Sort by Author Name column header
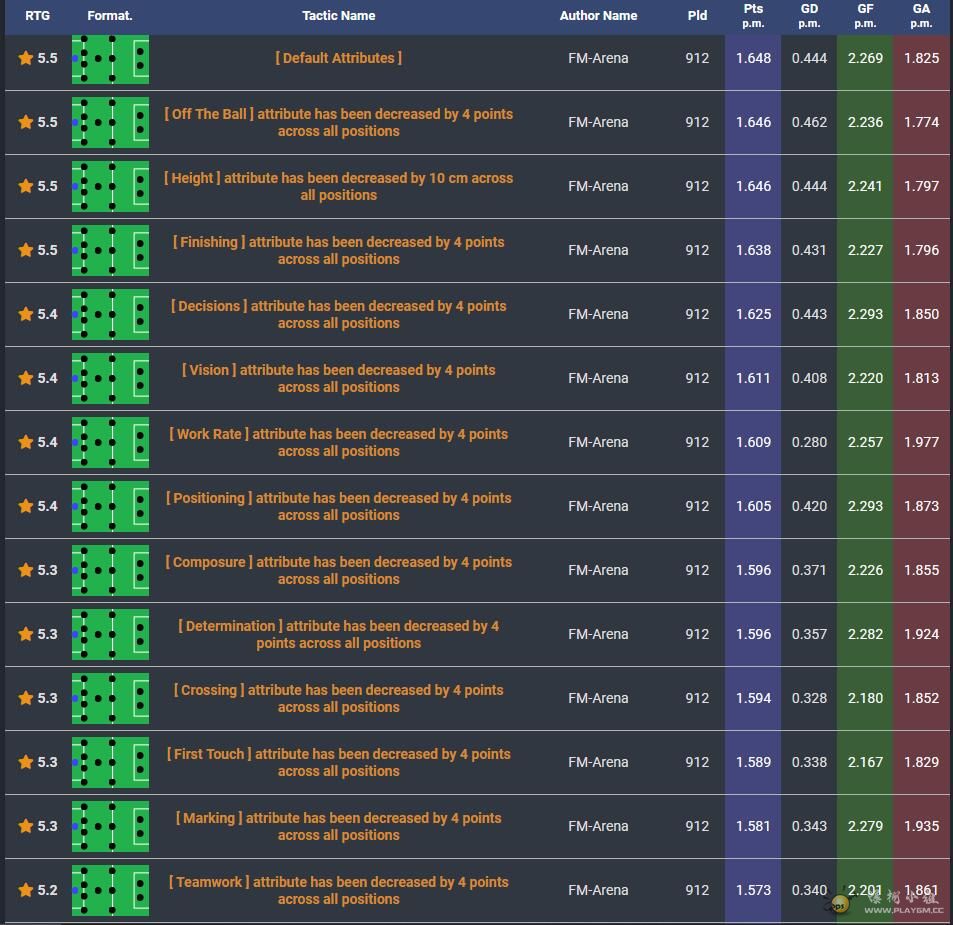Viewport: 953px width, 925px height. tap(598, 16)
